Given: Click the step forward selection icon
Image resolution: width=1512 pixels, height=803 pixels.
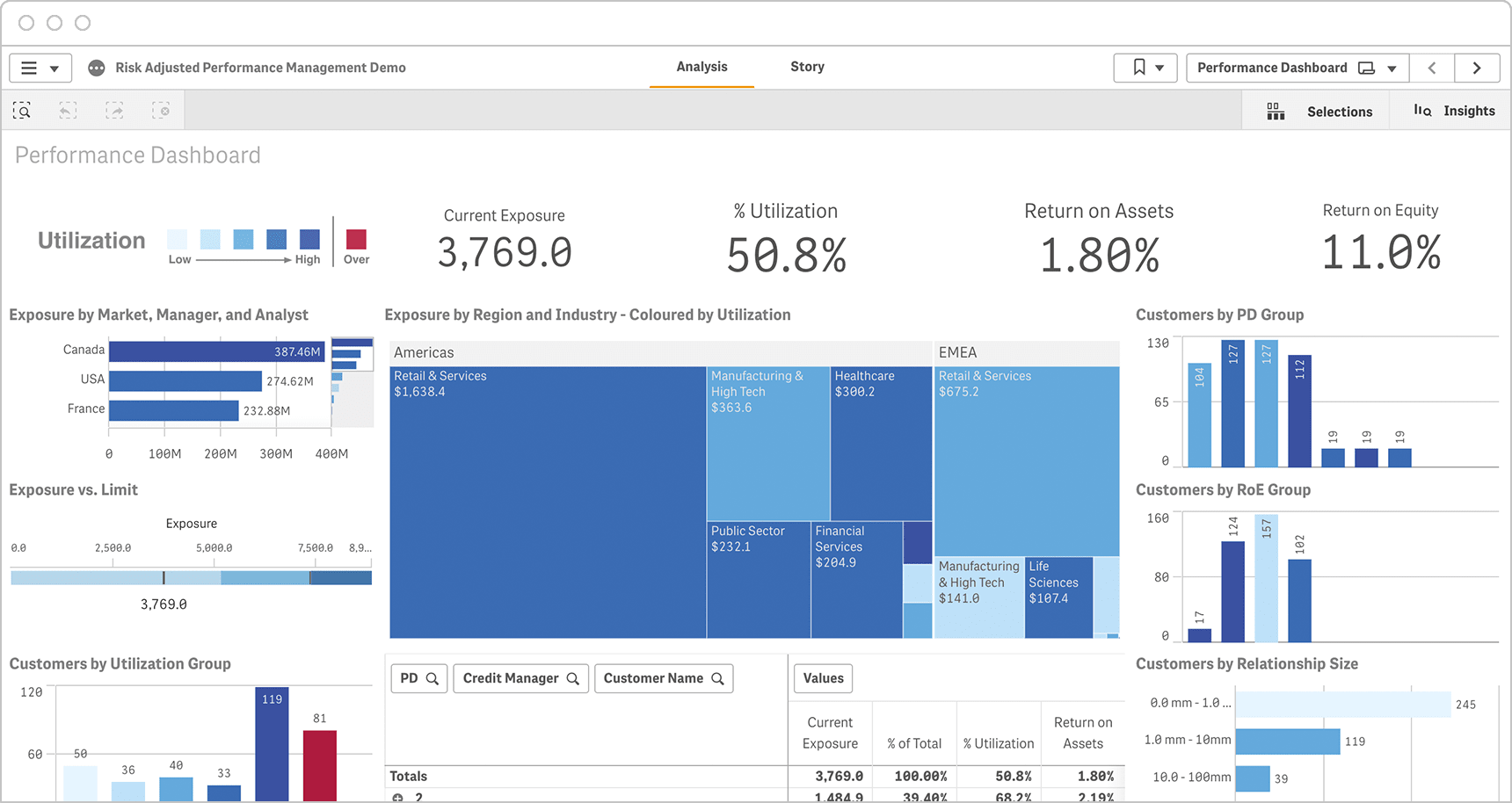Looking at the screenshot, I should (x=114, y=111).
